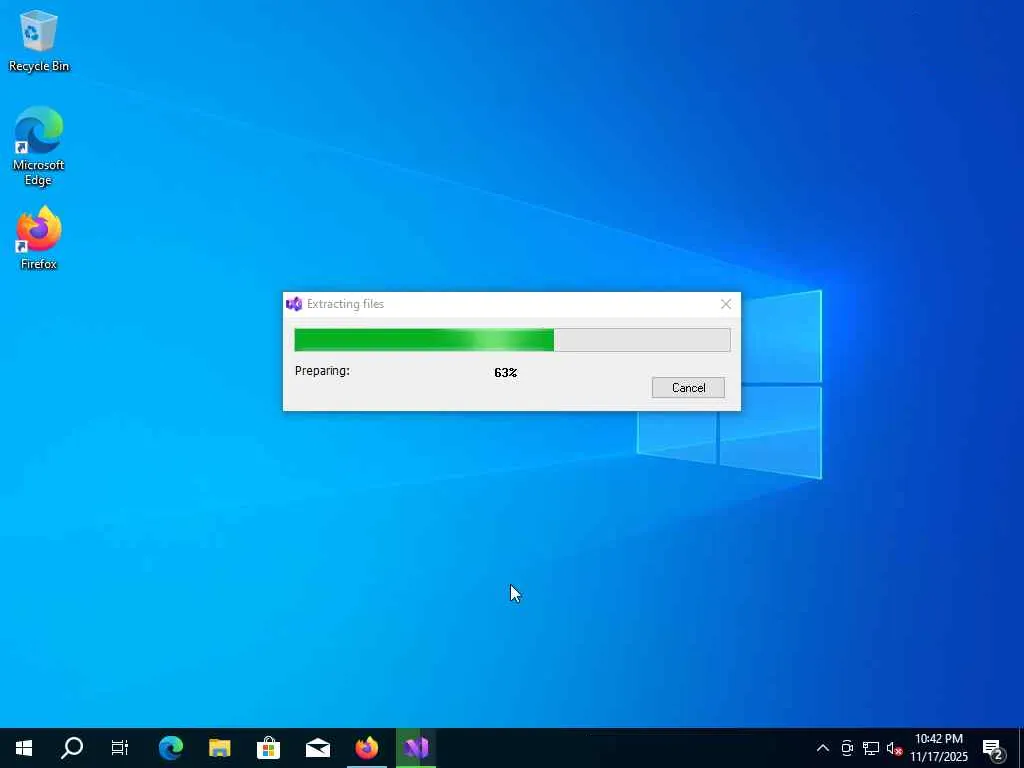Close the Extracting files dialog
This screenshot has width=1024, height=768.
(x=726, y=304)
